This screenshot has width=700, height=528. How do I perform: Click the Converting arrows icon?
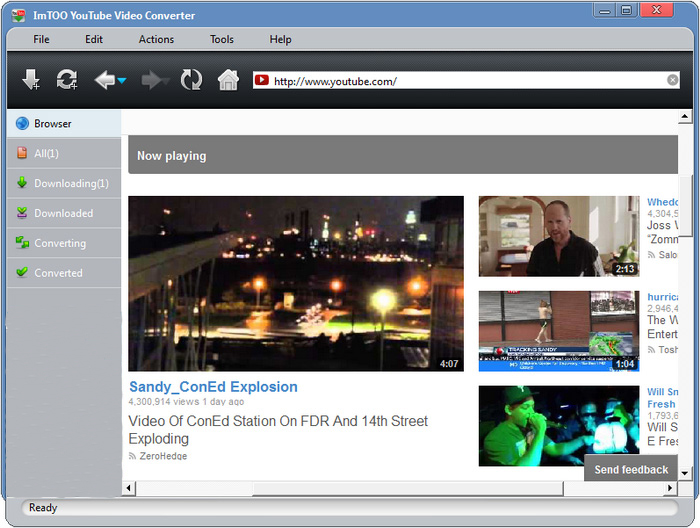pyautogui.click(x=22, y=242)
